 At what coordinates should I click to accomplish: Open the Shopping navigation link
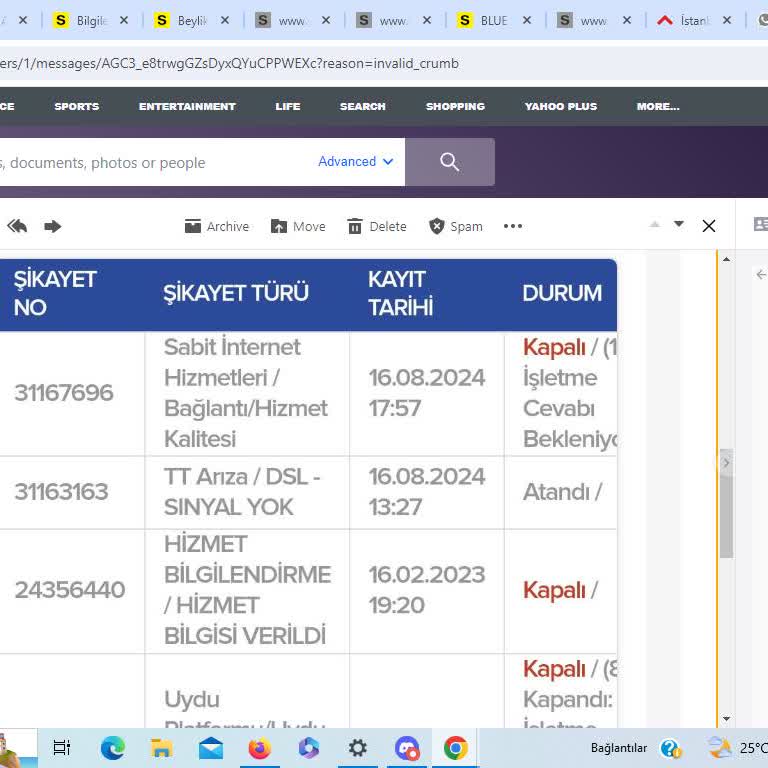point(455,106)
